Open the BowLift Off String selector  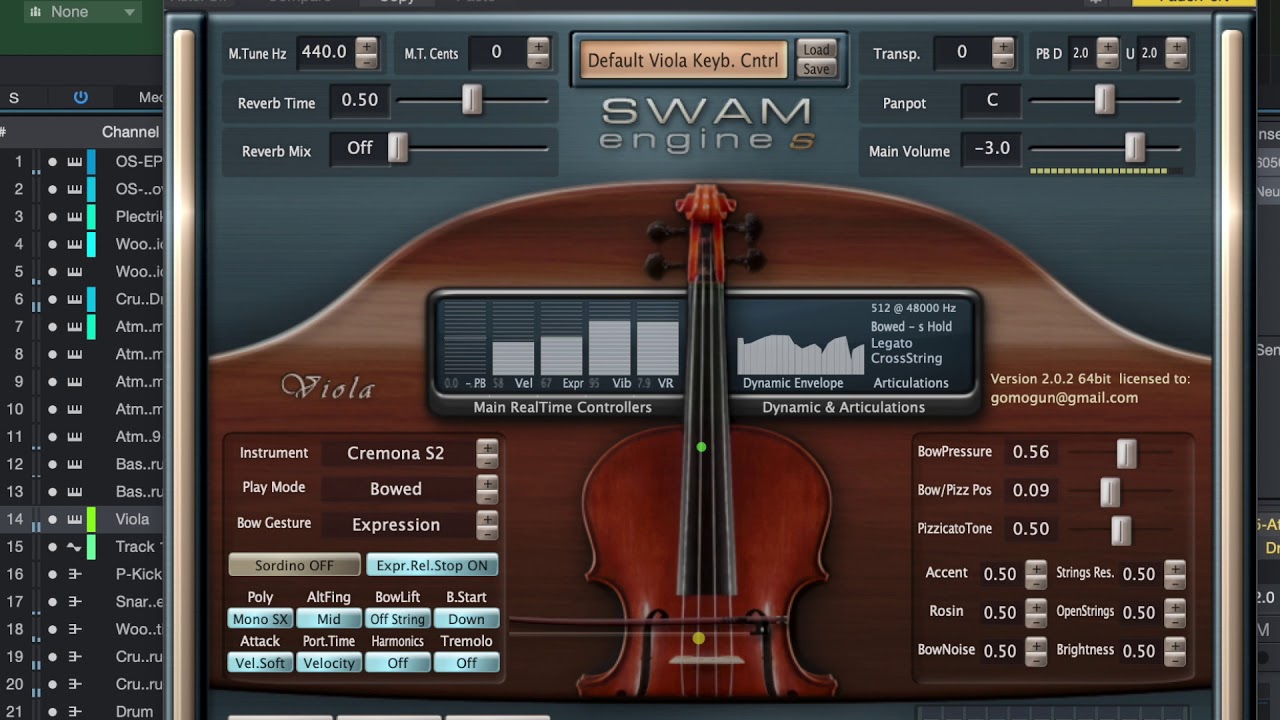click(x=398, y=619)
